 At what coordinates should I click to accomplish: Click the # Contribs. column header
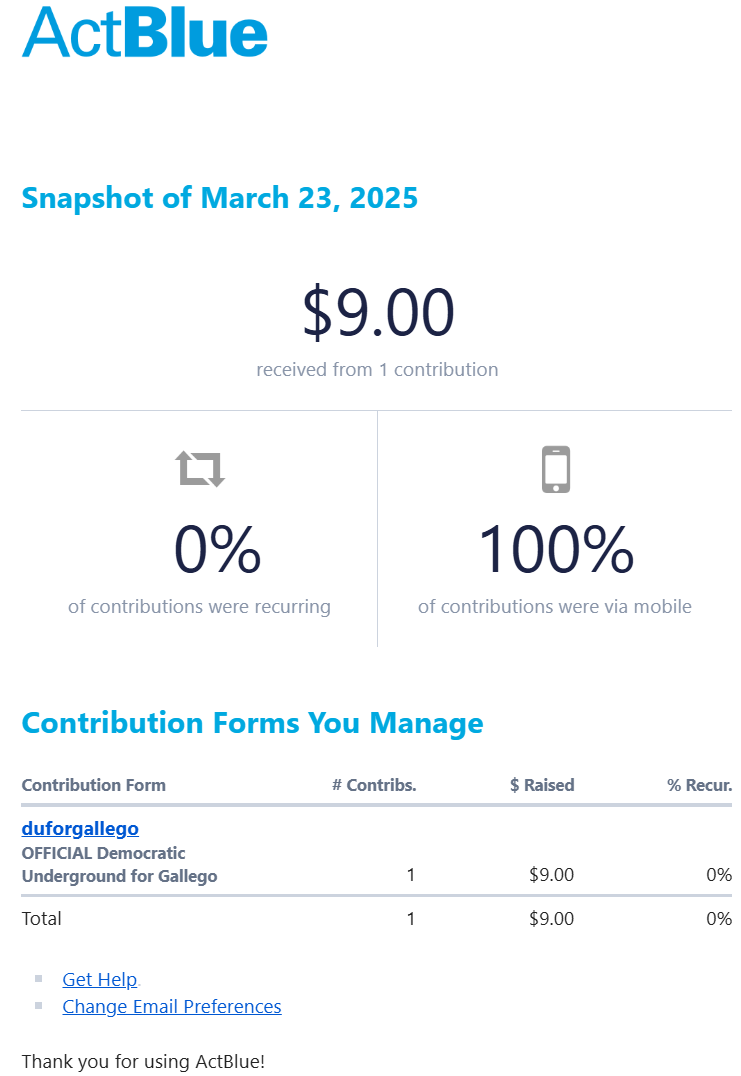click(x=374, y=785)
